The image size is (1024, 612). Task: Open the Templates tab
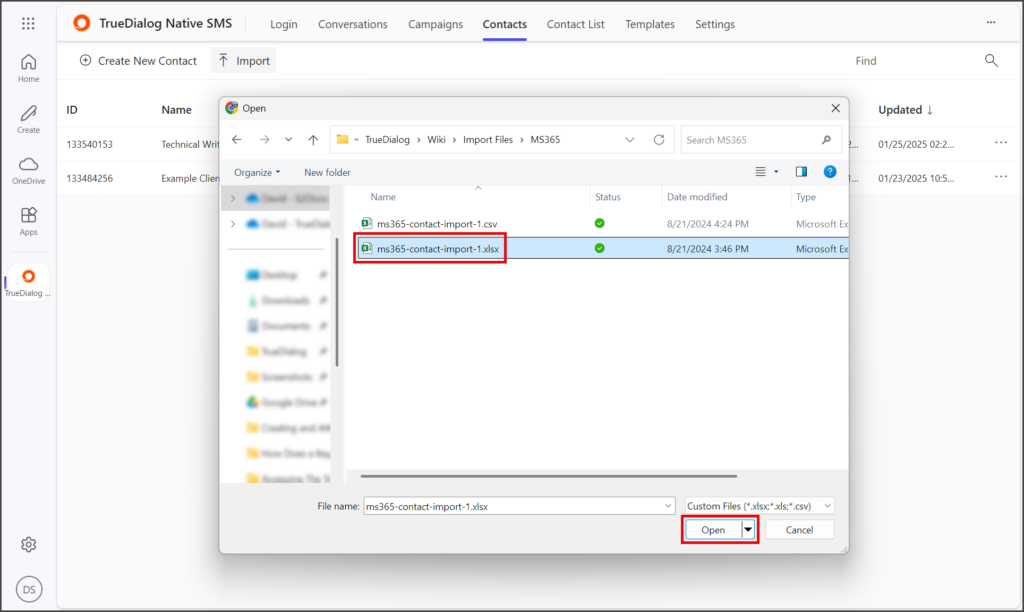[x=650, y=24]
